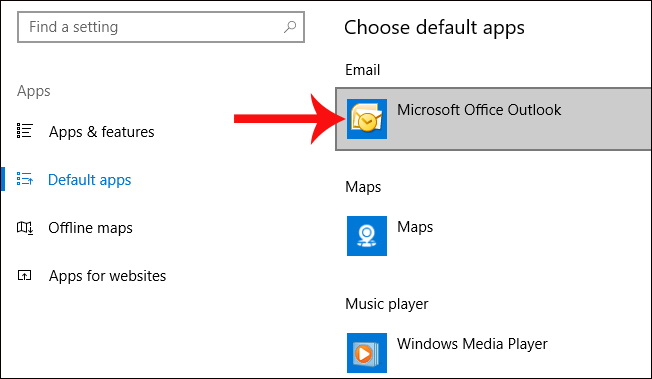This screenshot has width=652, height=379.
Task: Click the Apps section header
Action: point(34,91)
